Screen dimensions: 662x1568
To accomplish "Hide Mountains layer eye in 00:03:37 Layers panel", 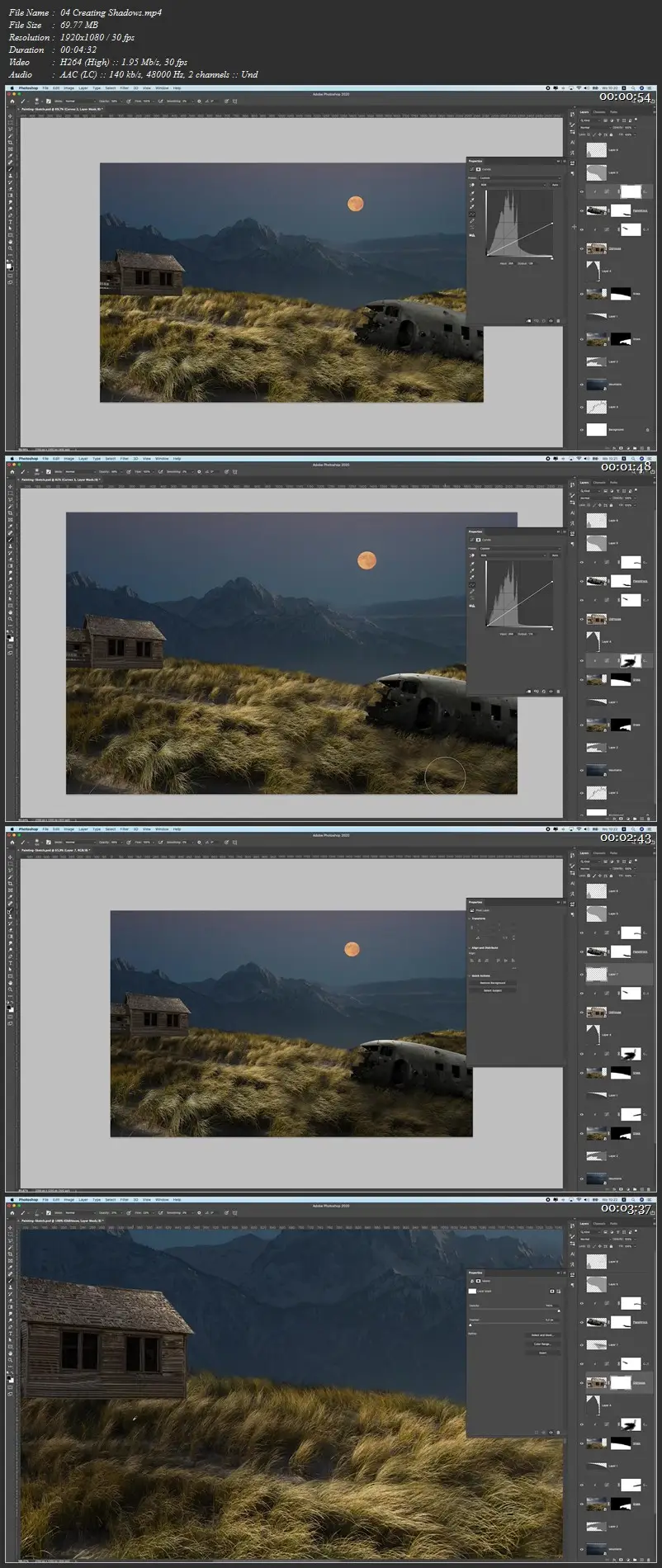I will tap(582, 1550).
